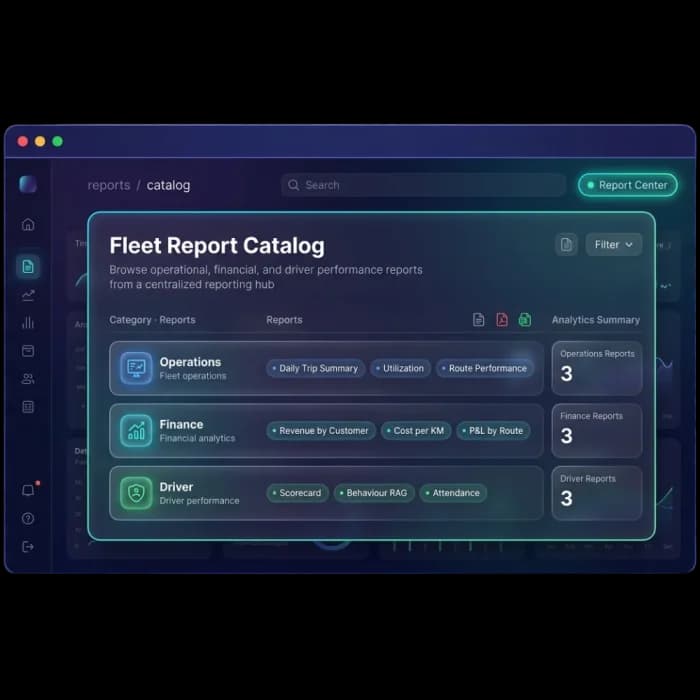Open Attendance report chip
Image resolution: width=700 pixels, height=700 pixels.
click(x=453, y=493)
